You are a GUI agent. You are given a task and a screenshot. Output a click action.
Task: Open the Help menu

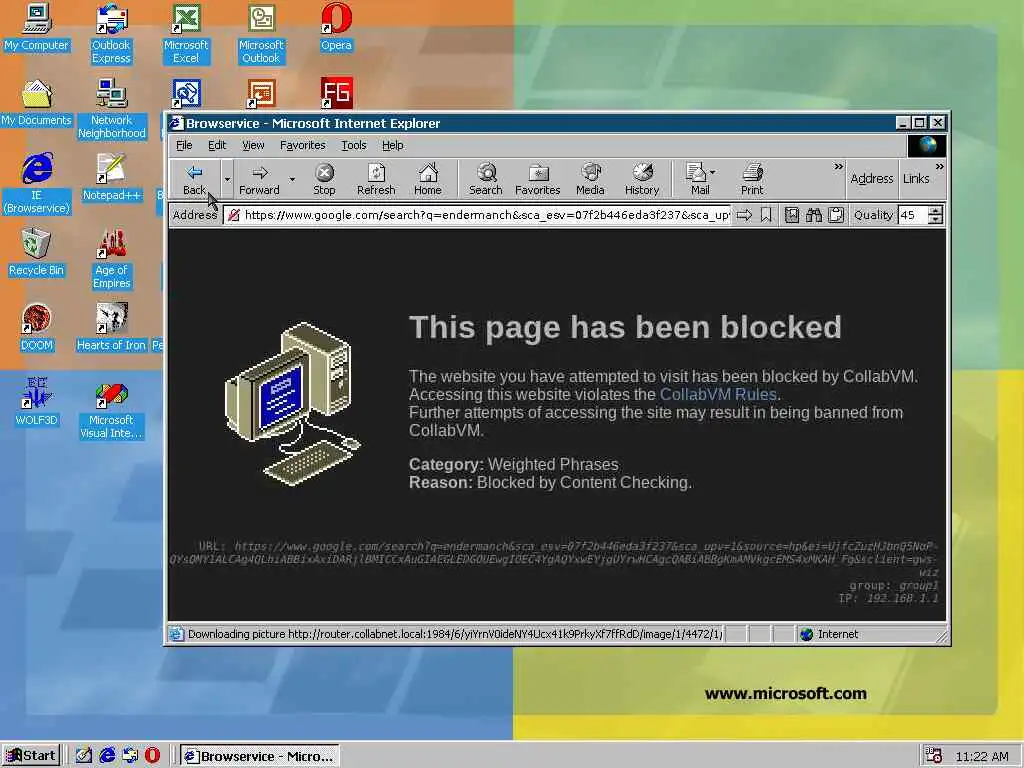click(392, 145)
